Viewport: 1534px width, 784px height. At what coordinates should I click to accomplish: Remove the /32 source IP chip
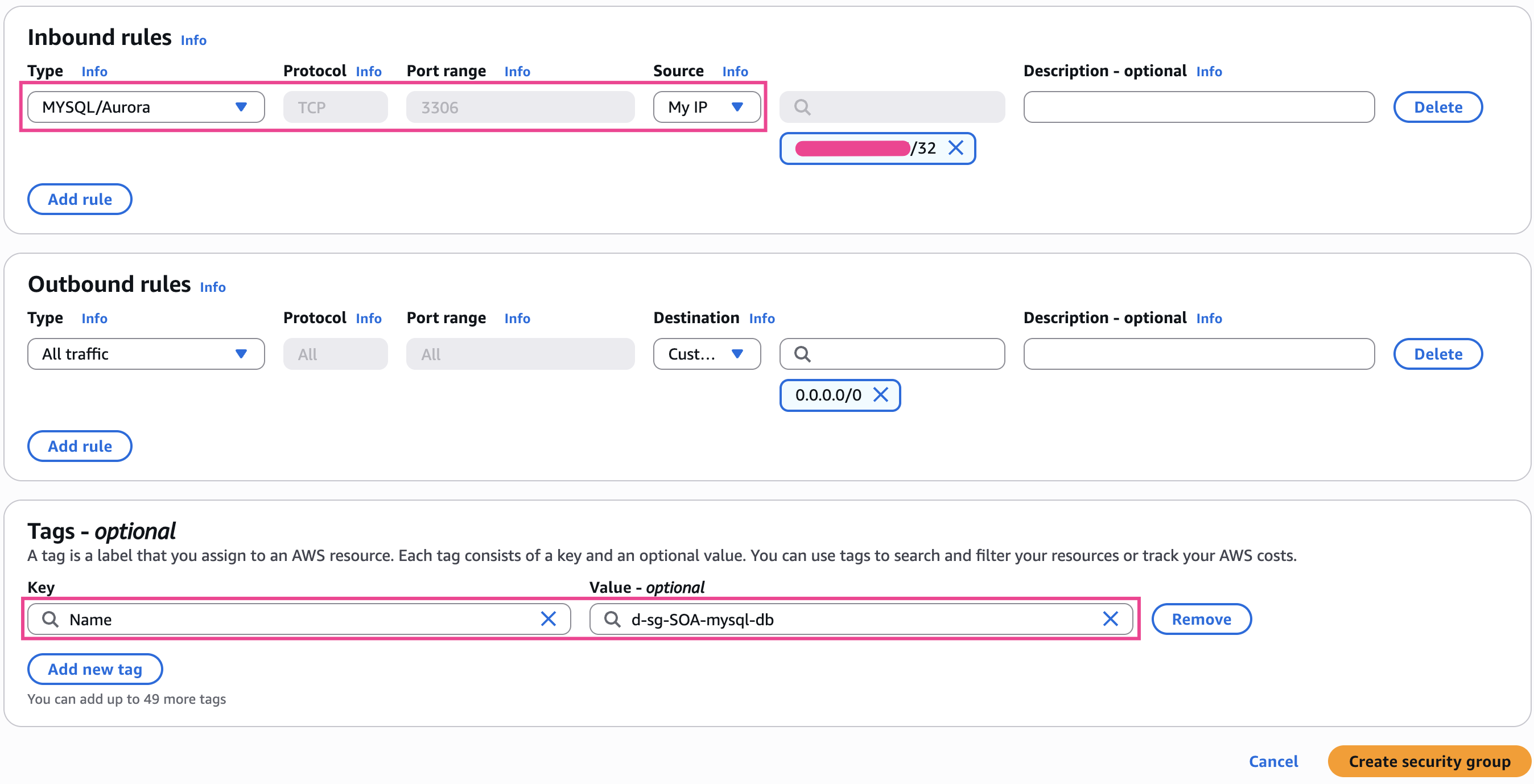point(955,147)
